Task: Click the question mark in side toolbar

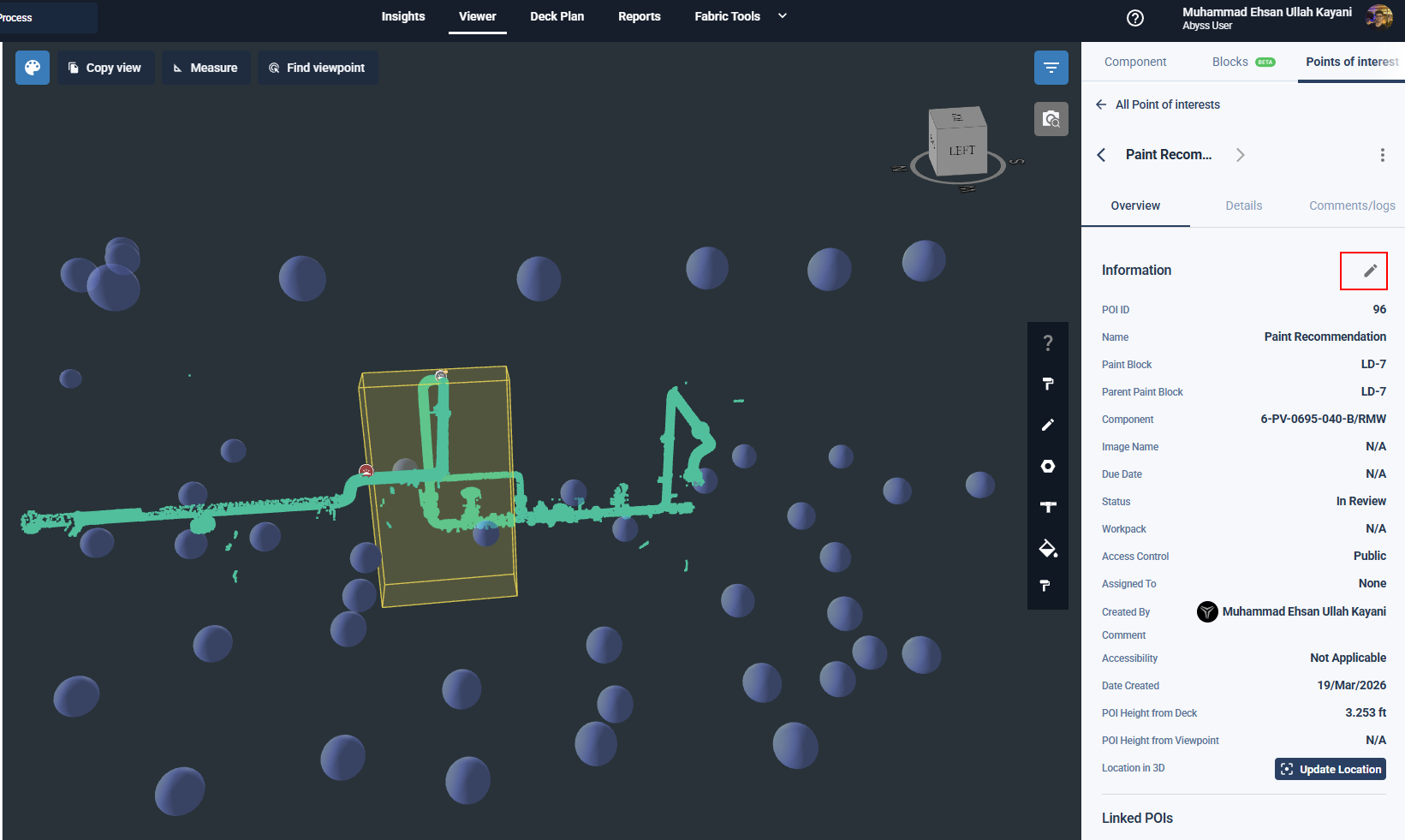Action: point(1047,343)
